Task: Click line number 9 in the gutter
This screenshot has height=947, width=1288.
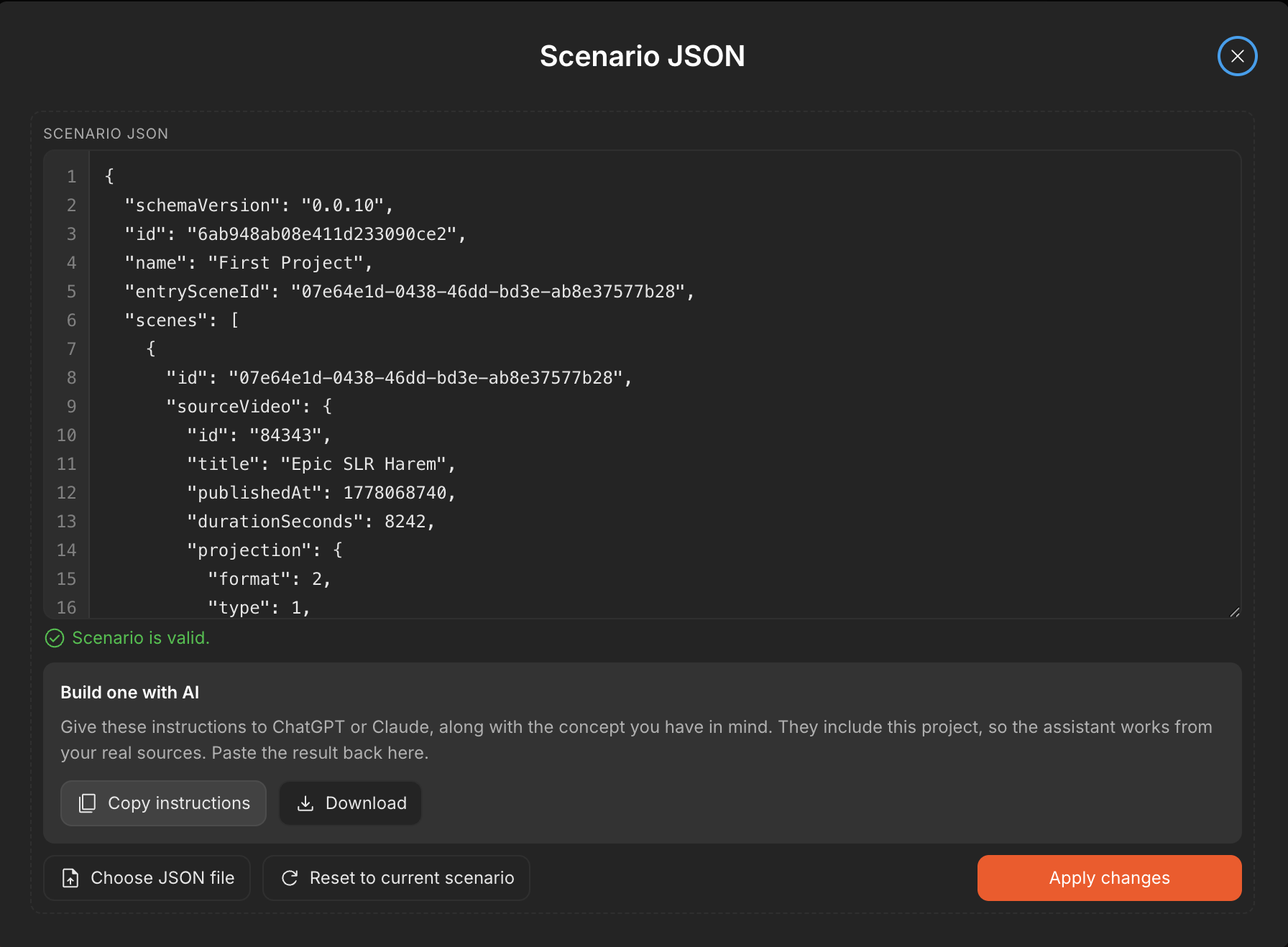Action: tap(71, 407)
